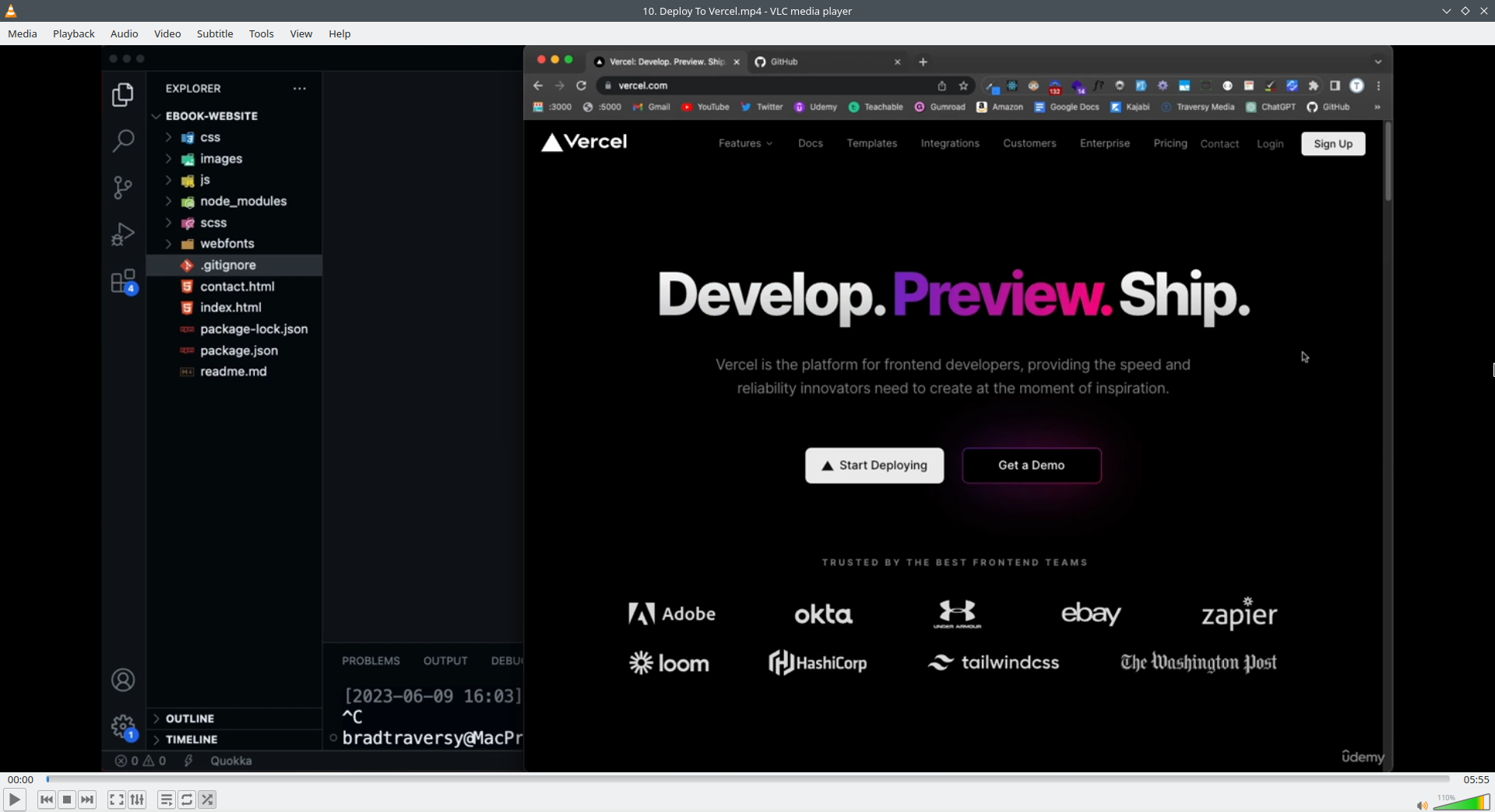The width and height of the screenshot is (1495, 812).
Task: Open VS Code Search icon
Action: [123, 141]
